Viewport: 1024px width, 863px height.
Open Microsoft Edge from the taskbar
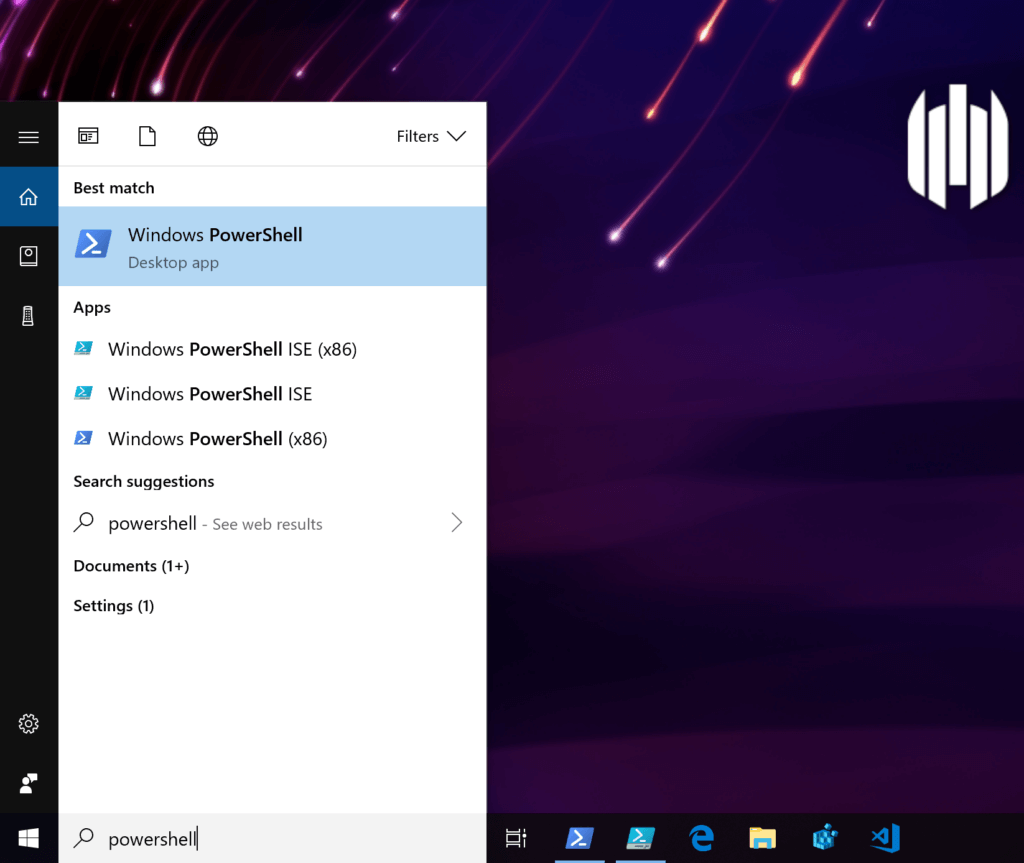(x=701, y=838)
